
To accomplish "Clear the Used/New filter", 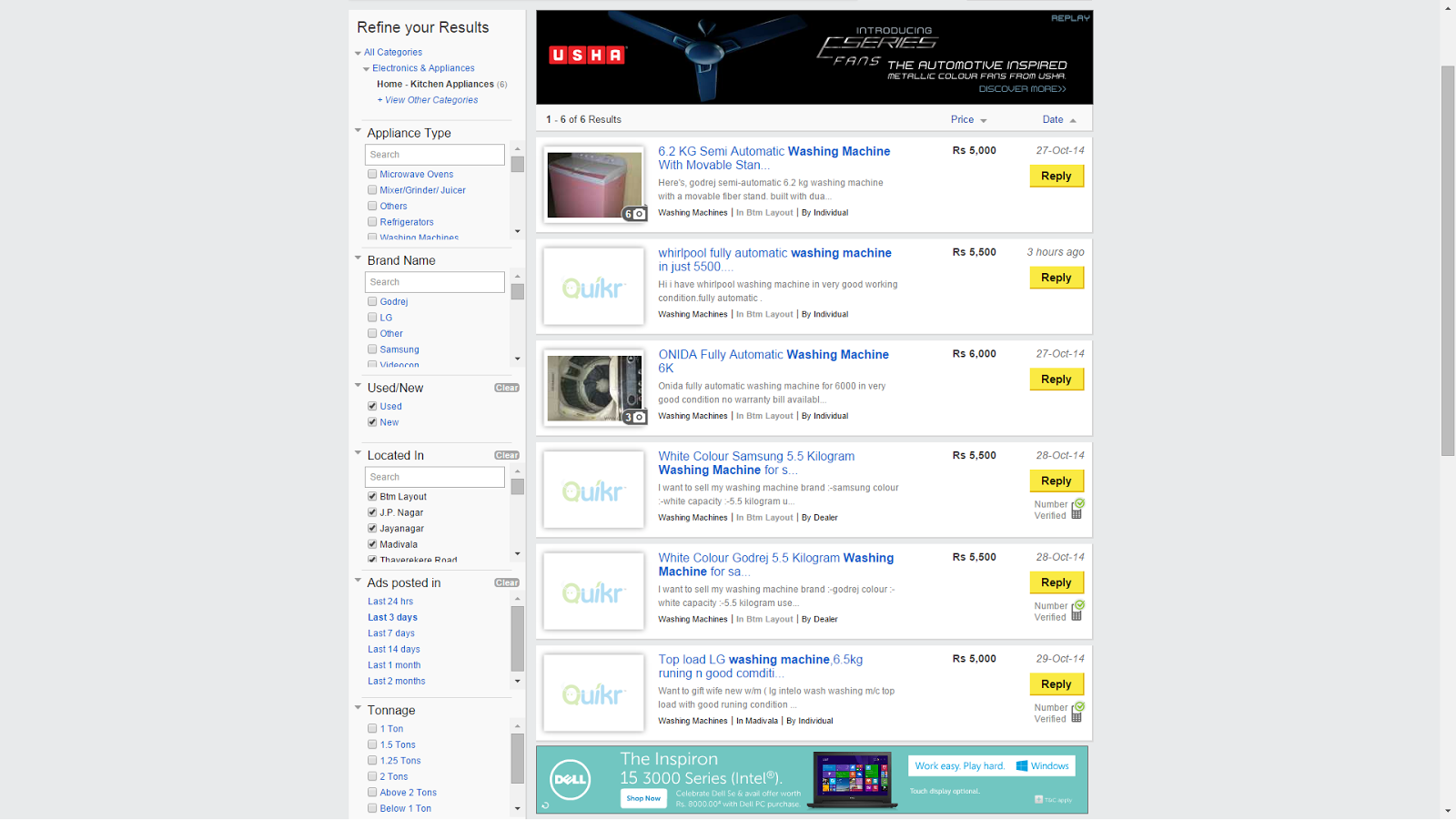I will point(507,388).
